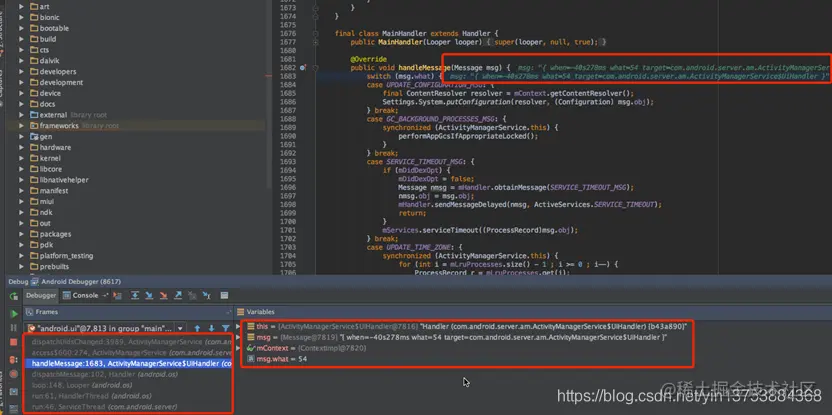Select the development folder
832x415 pixels.
56,82
